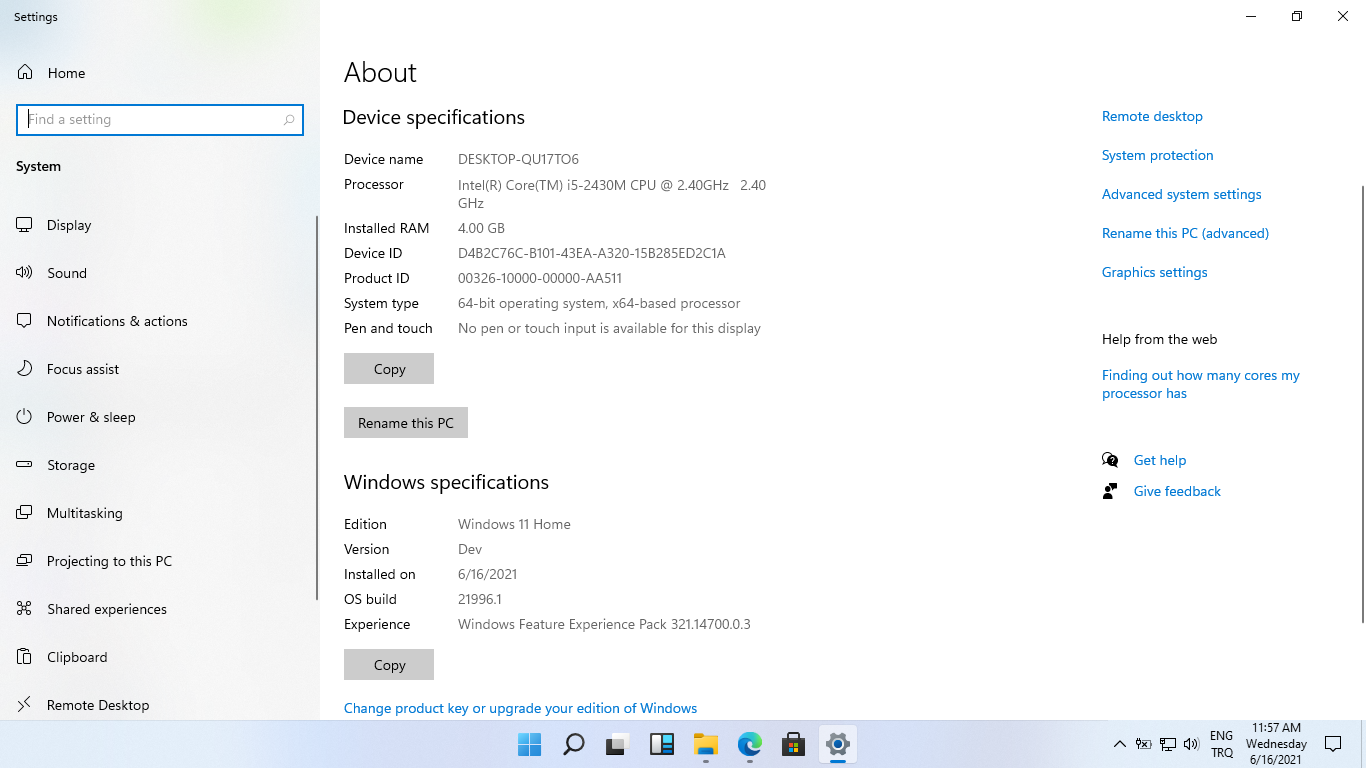The width and height of the screenshot is (1366, 768).
Task: Click the System type value 64-bit operating system
Action: coord(599,303)
